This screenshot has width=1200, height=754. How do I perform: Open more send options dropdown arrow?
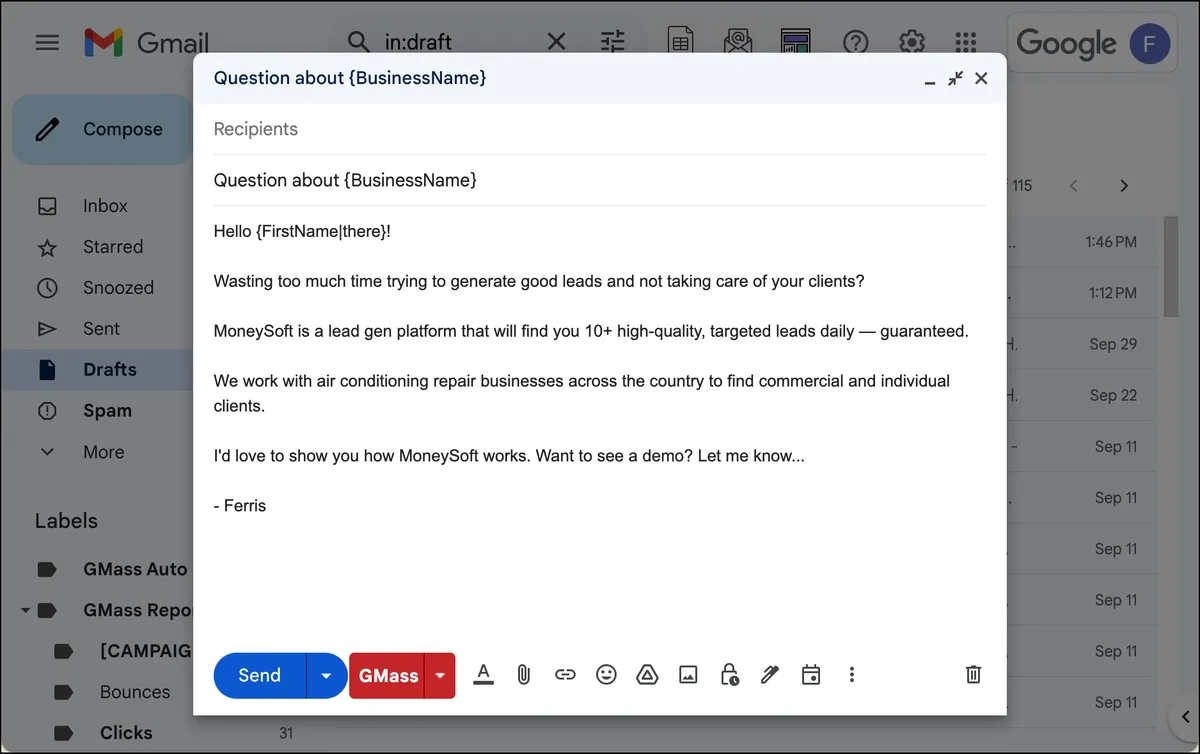click(326, 675)
